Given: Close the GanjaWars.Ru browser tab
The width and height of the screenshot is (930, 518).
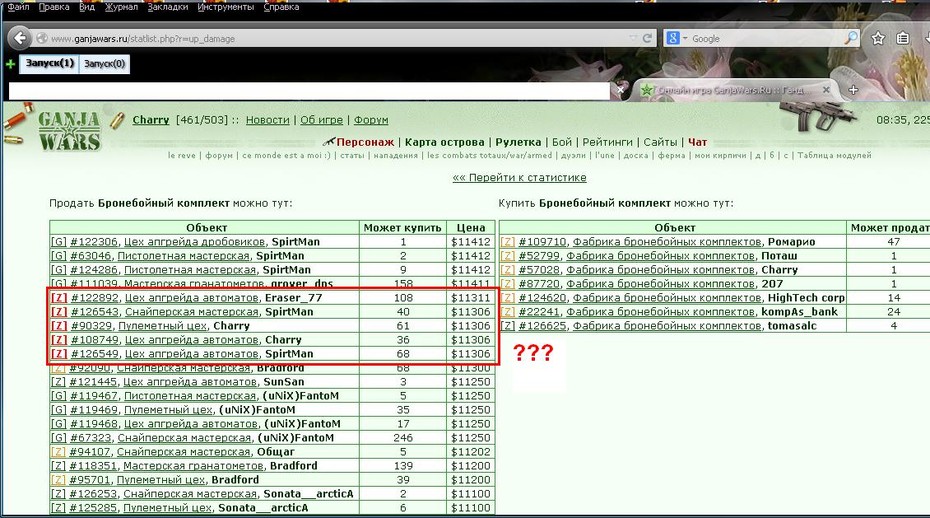Looking at the screenshot, I should (826, 90).
